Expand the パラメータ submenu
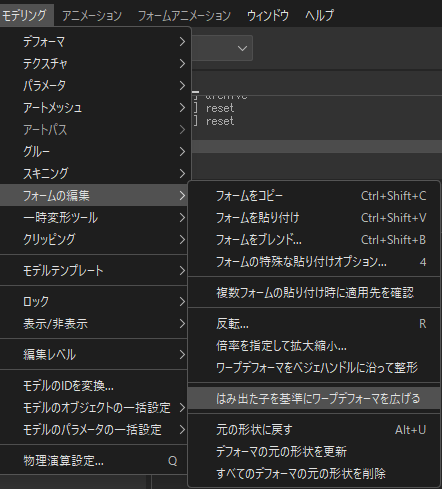This screenshot has height=489, width=442. [95, 86]
